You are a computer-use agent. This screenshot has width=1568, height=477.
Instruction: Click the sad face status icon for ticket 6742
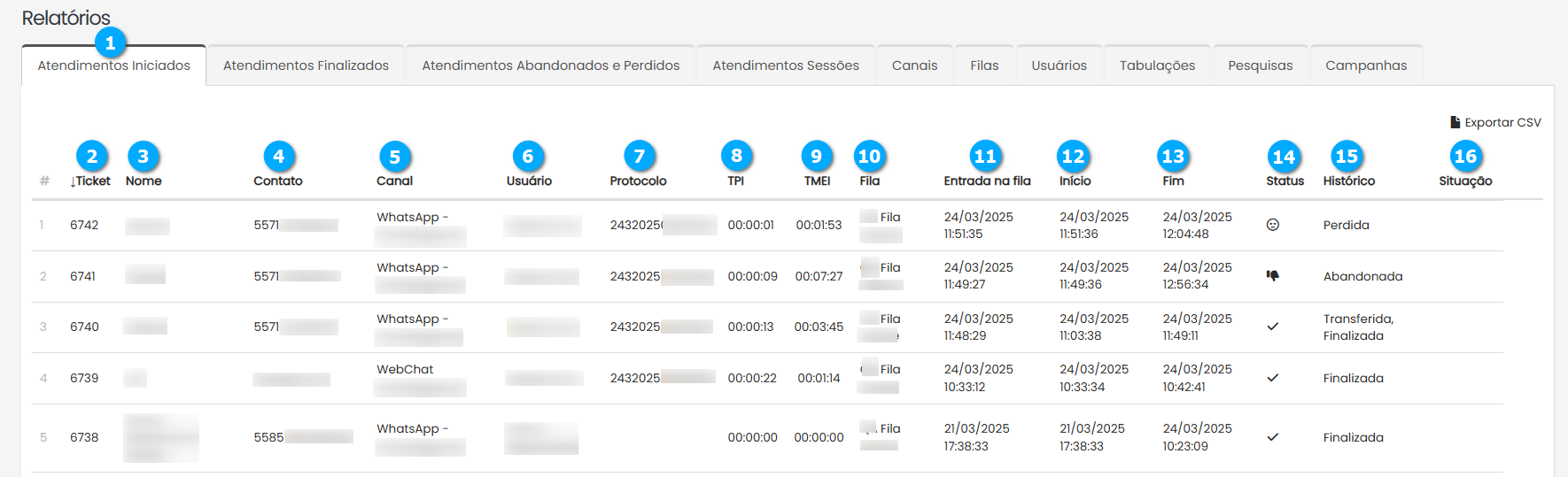(x=1272, y=225)
